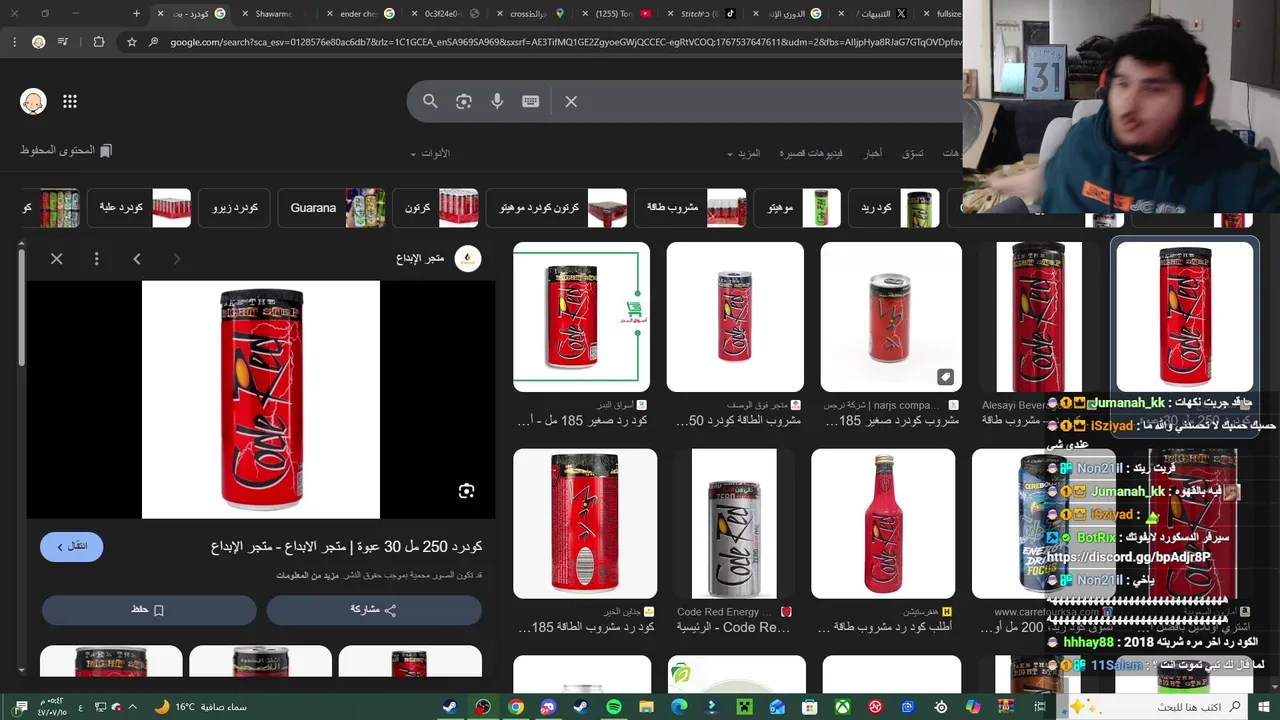Open the silver Code Red Zero can result

(x=734, y=523)
